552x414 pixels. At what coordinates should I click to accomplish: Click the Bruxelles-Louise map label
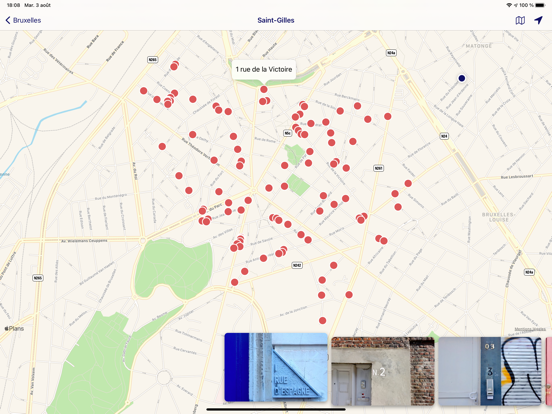(x=498, y=217)
